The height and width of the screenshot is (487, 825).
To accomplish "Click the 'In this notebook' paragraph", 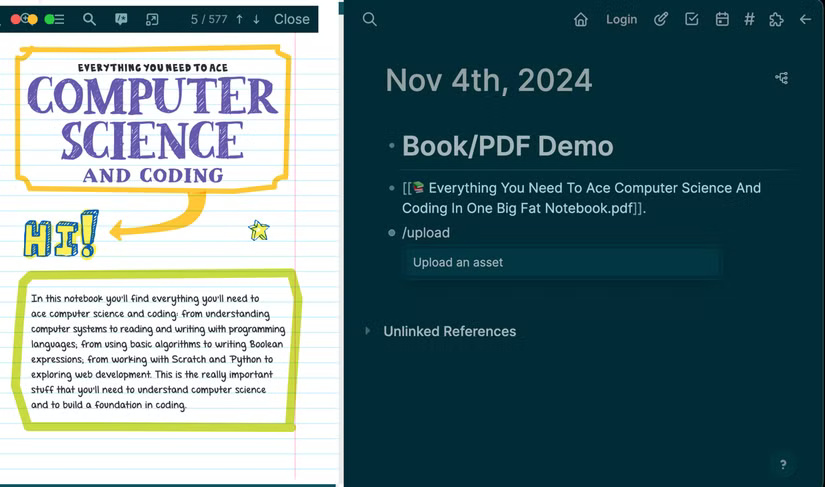I will pos(158,351).
